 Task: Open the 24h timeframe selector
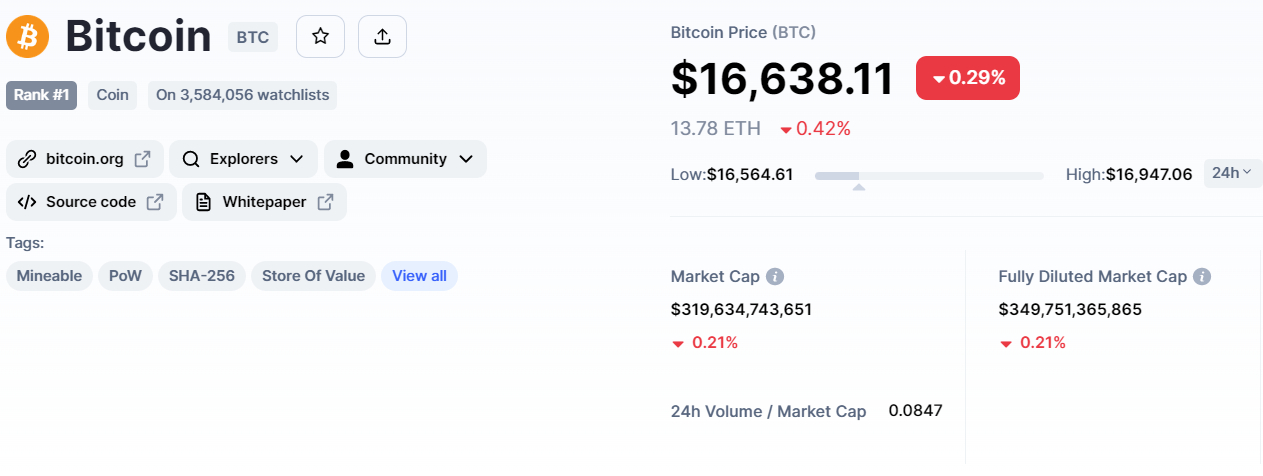(1232, 173)
